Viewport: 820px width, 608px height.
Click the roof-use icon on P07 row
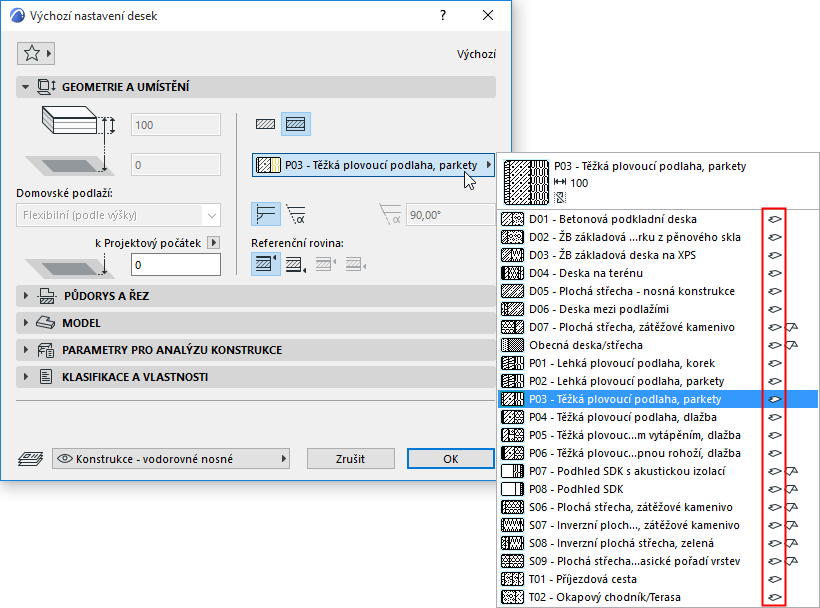click(x=792, y=471)
